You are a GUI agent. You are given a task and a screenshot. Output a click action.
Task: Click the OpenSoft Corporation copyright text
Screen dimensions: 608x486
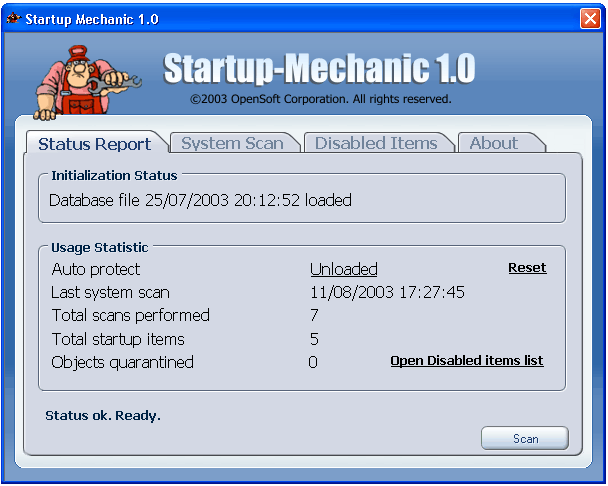[x=321, y=99]
